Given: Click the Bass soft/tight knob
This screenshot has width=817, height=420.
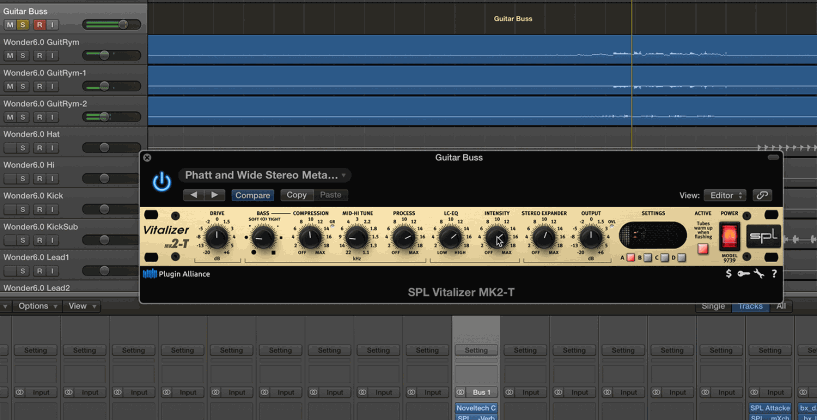Looking at the screenshot, I should [x=263, y=238].
